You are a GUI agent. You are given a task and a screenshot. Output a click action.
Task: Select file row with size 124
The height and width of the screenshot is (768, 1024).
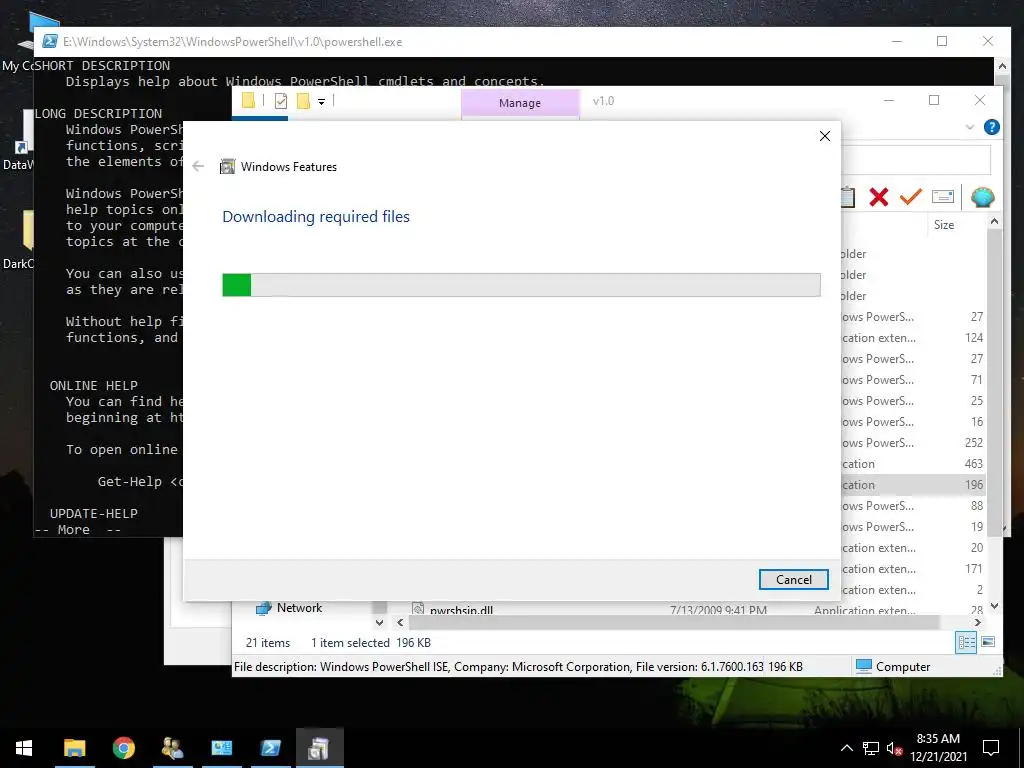(912, 338)
